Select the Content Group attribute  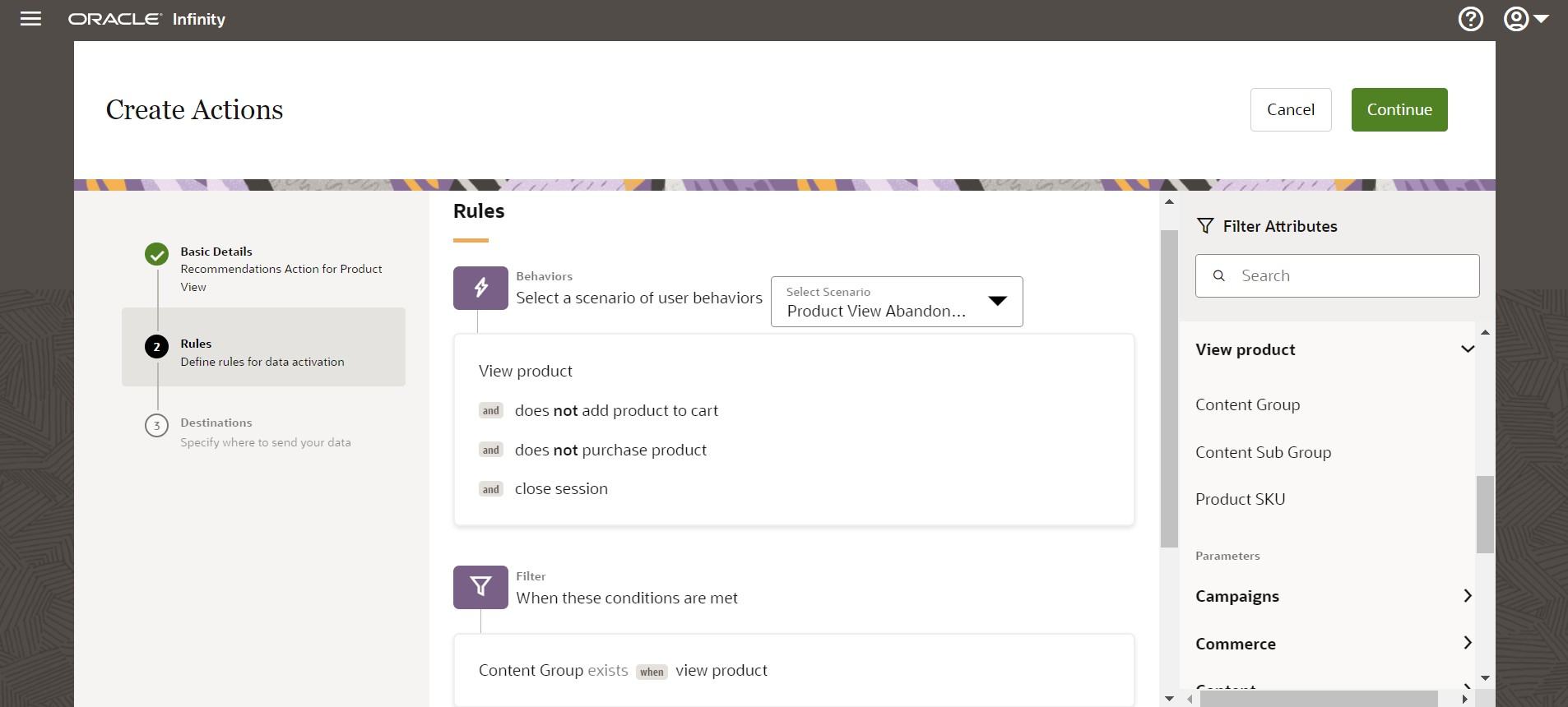point(1247,404)
